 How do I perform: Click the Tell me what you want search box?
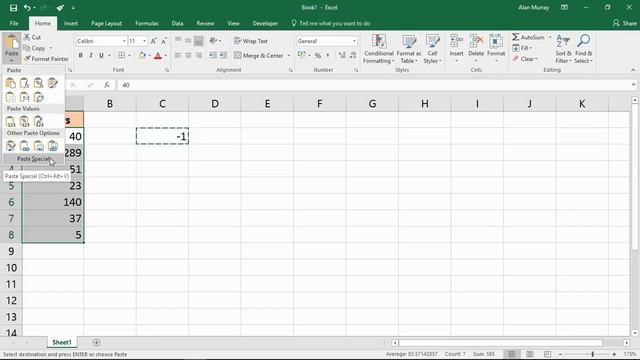click(x=331, y=23)
